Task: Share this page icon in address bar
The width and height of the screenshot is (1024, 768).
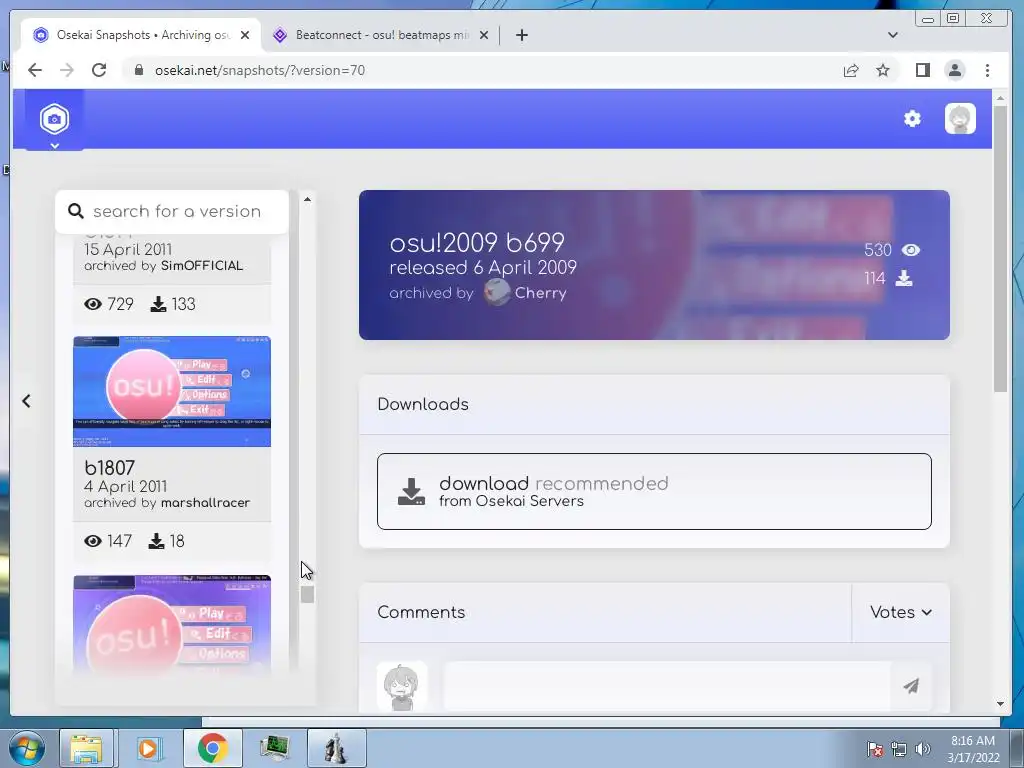Action: (x=850, y=70)
